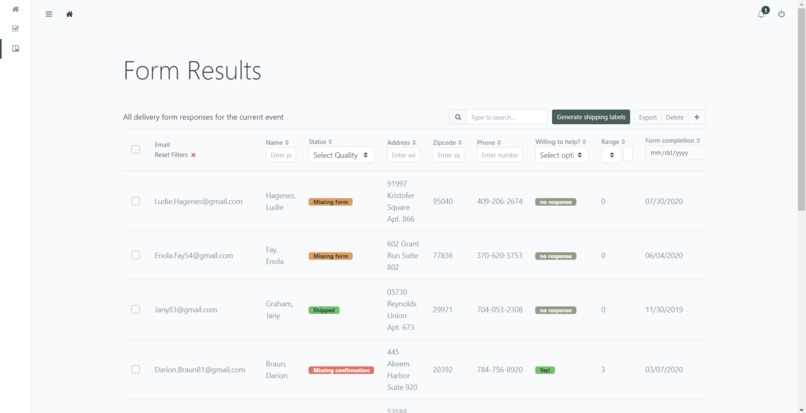The width and height of the screenshot is (806, 413).
Task: Click phone number 409-206-2674
Action: tap(500, 201)
